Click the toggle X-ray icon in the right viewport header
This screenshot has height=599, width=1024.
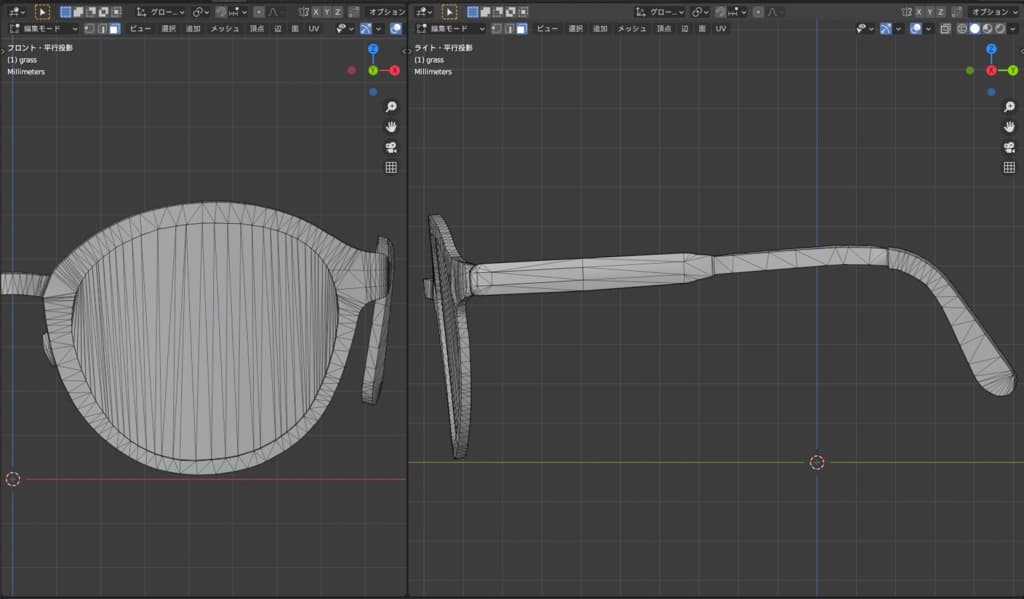pyautogui.click(x=945, y=29)
